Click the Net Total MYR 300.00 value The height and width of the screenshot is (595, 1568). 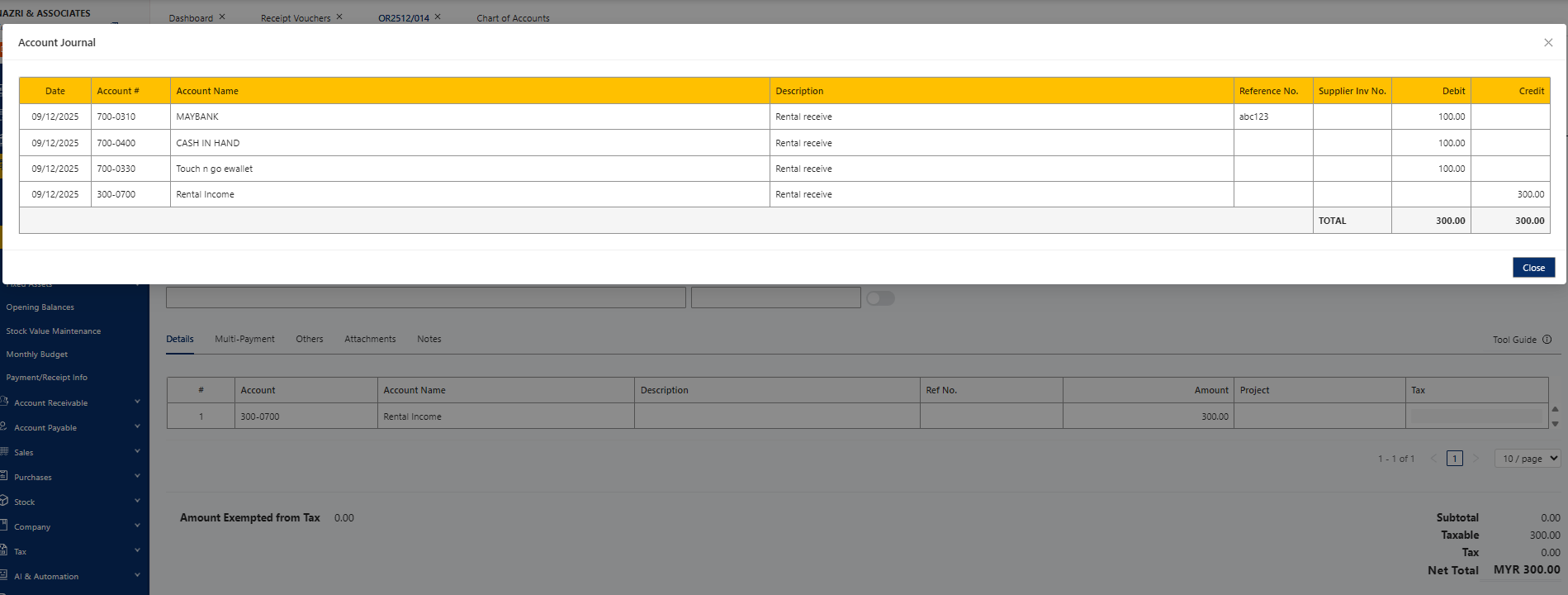(1527, 570)
